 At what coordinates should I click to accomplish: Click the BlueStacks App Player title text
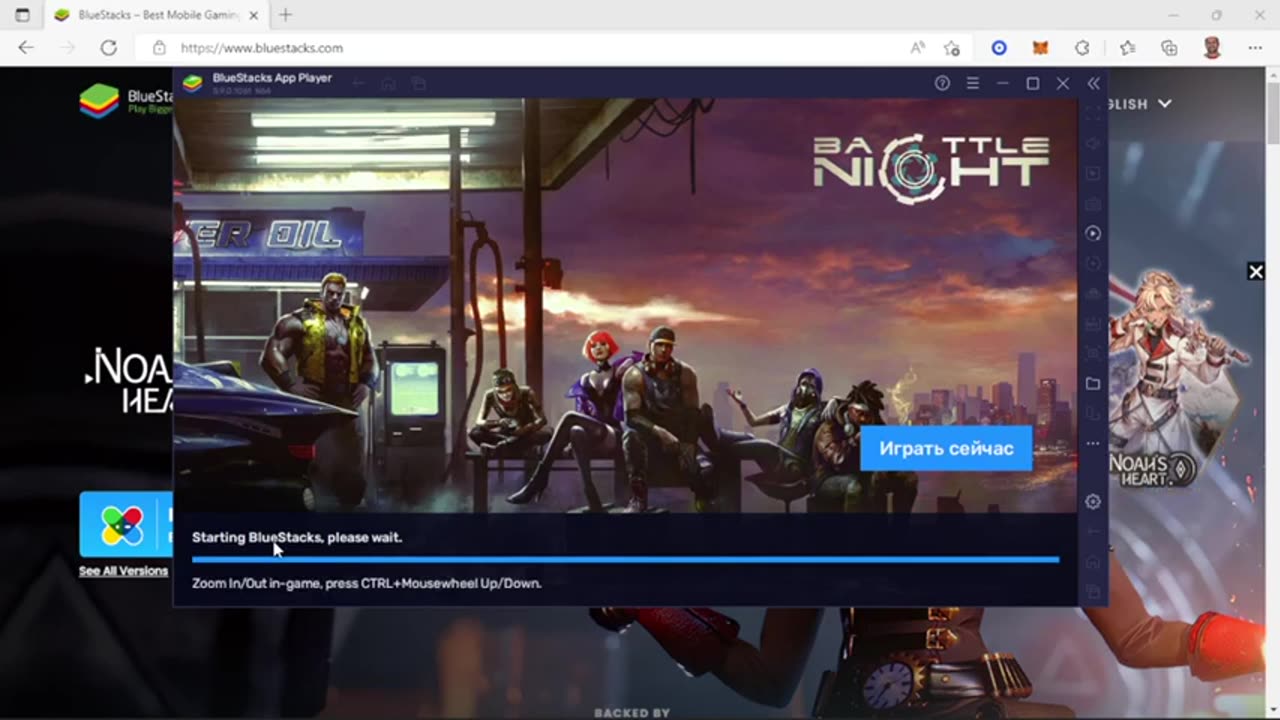(272, 78)
